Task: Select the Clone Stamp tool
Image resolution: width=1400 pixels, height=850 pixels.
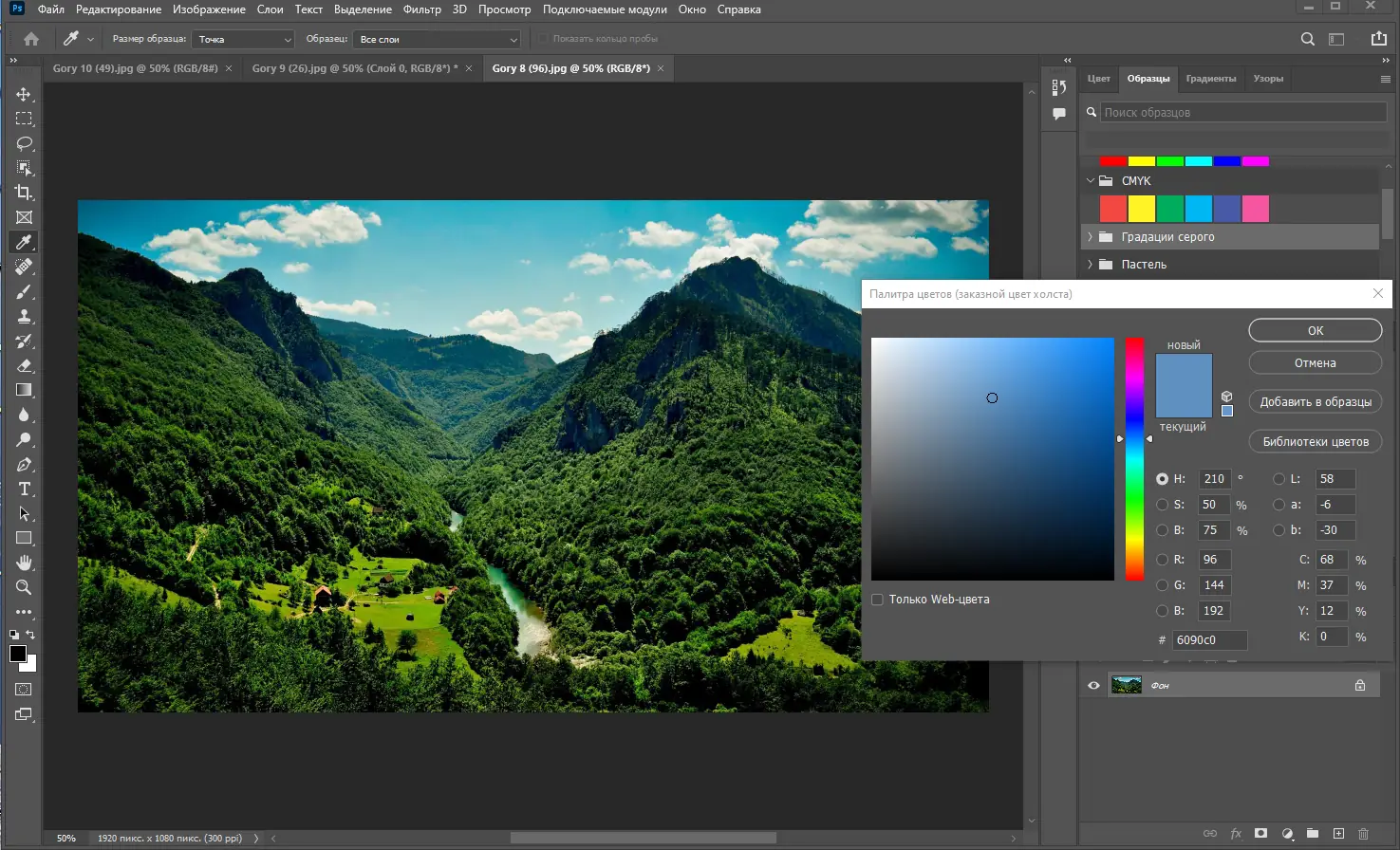Action: click(25, 316)
